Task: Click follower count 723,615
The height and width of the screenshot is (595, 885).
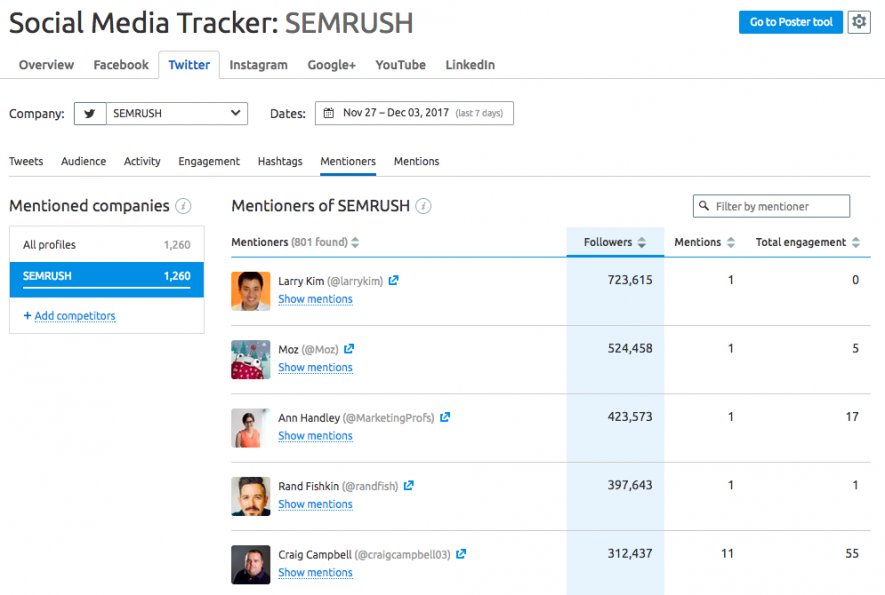Action: tap(630, 279)
